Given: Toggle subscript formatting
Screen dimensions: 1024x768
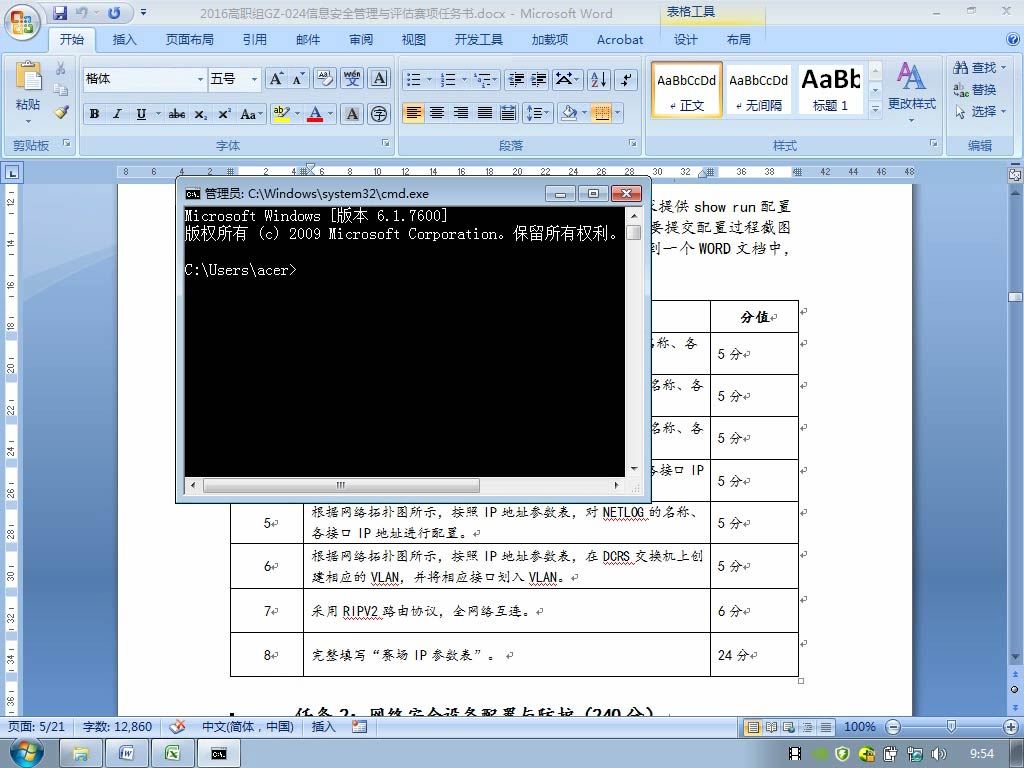Looking at the screenshot, I should click(201, 114).
